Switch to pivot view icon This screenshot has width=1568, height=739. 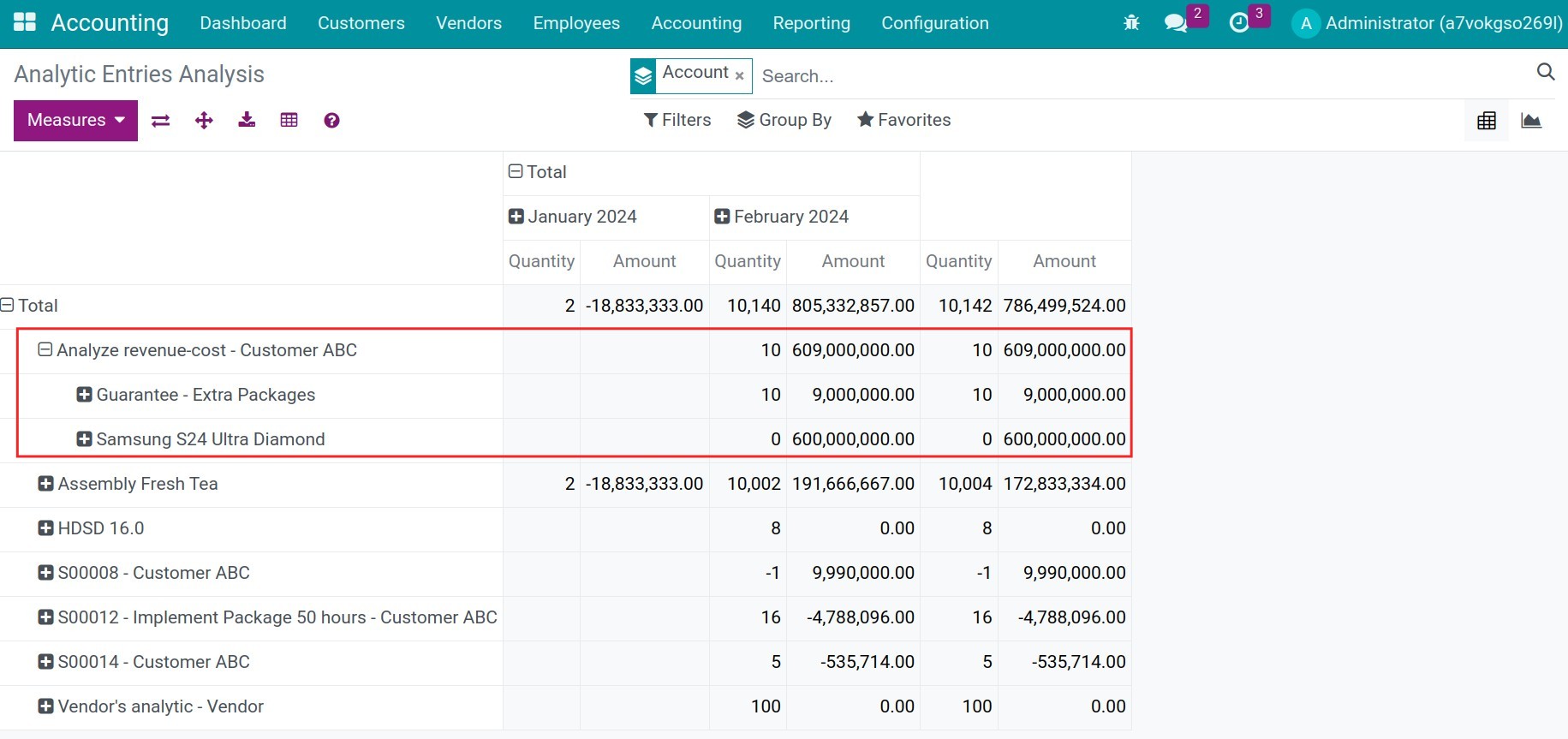click(x=1487, y=121)
